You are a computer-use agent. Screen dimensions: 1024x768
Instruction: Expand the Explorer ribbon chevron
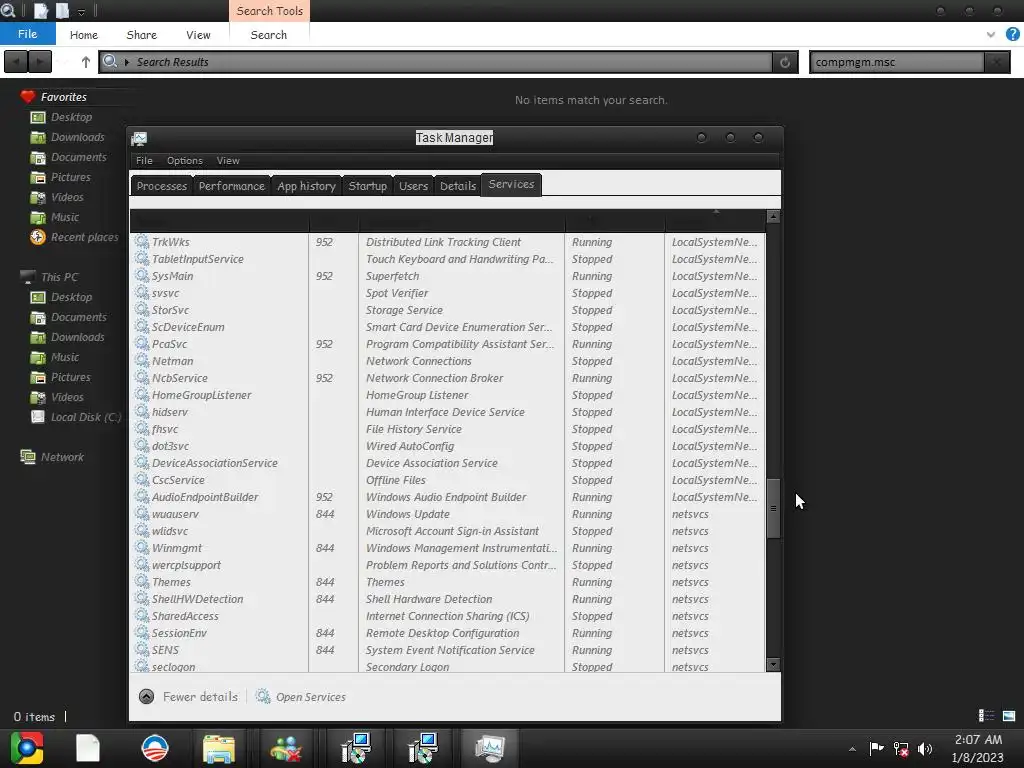click(991, 35)
